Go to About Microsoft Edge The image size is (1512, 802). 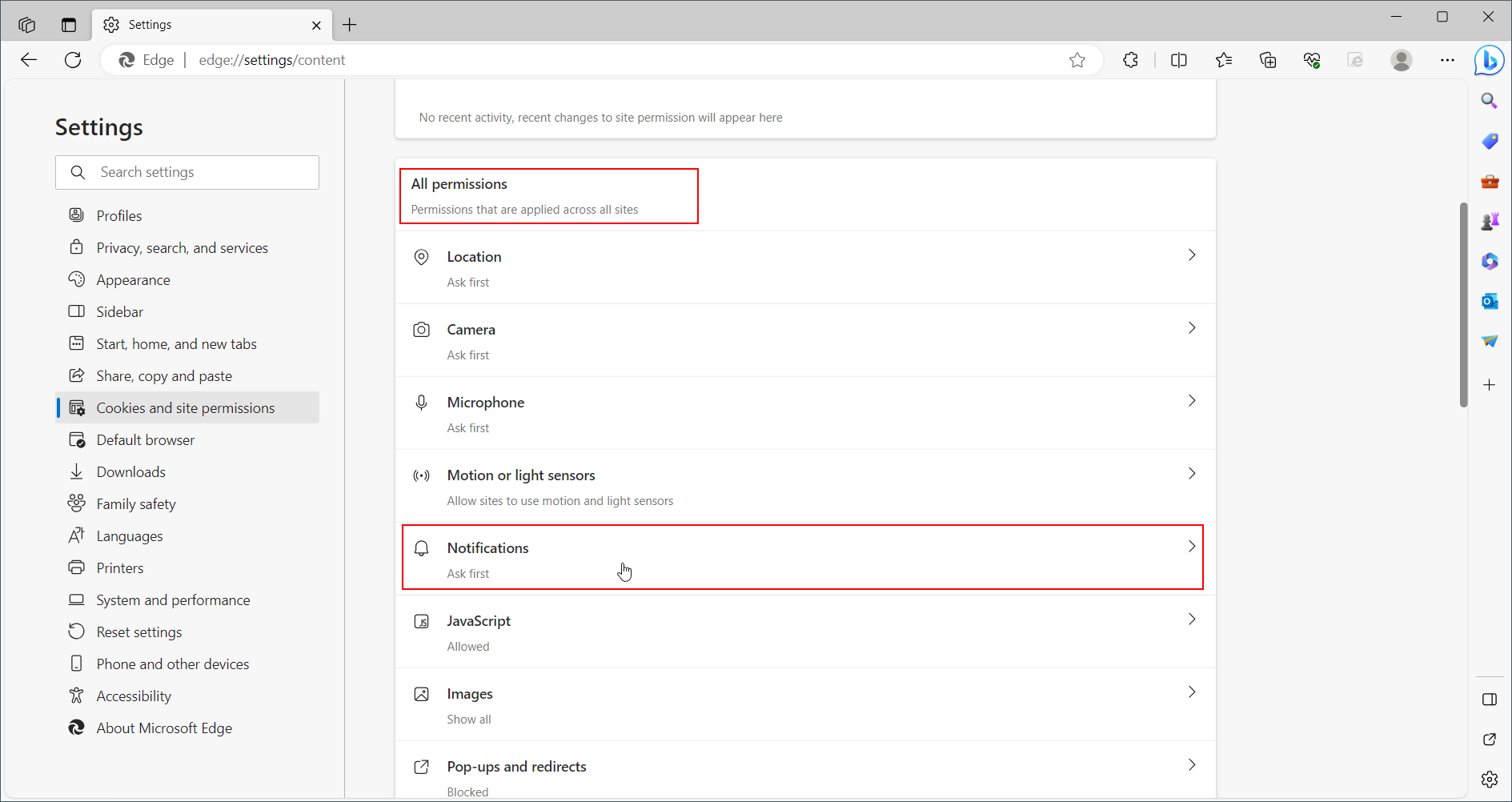pyautogui.click(x=164, y=728)
